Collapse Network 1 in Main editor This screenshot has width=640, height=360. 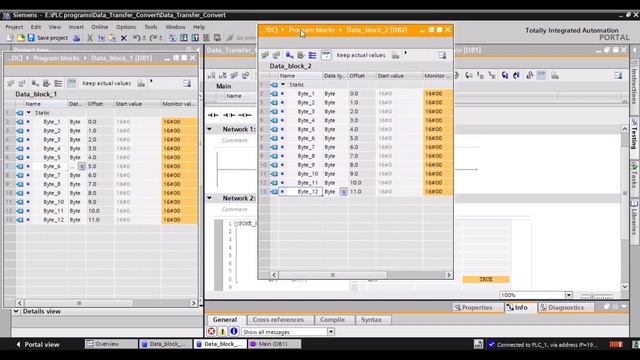click(209, 129)
